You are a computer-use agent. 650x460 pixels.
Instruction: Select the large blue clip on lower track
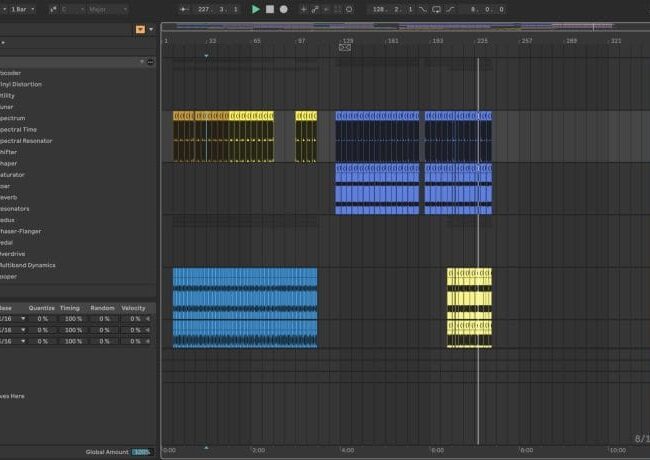244,307
